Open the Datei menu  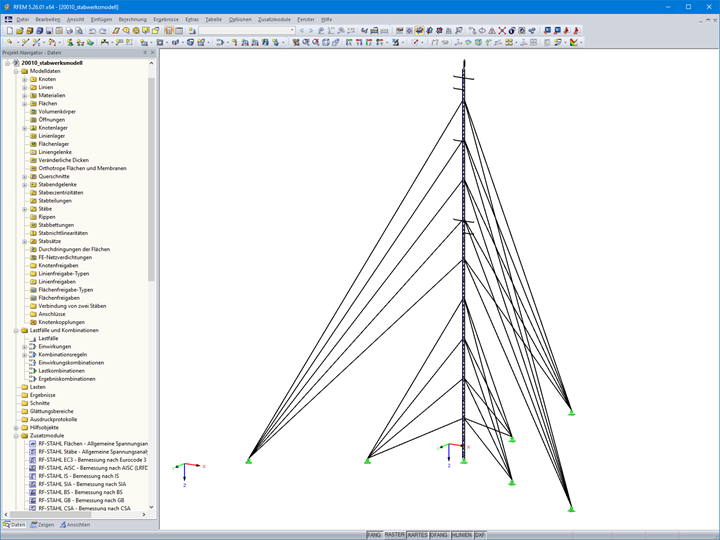pyautogui.click(x=22, y=19)
